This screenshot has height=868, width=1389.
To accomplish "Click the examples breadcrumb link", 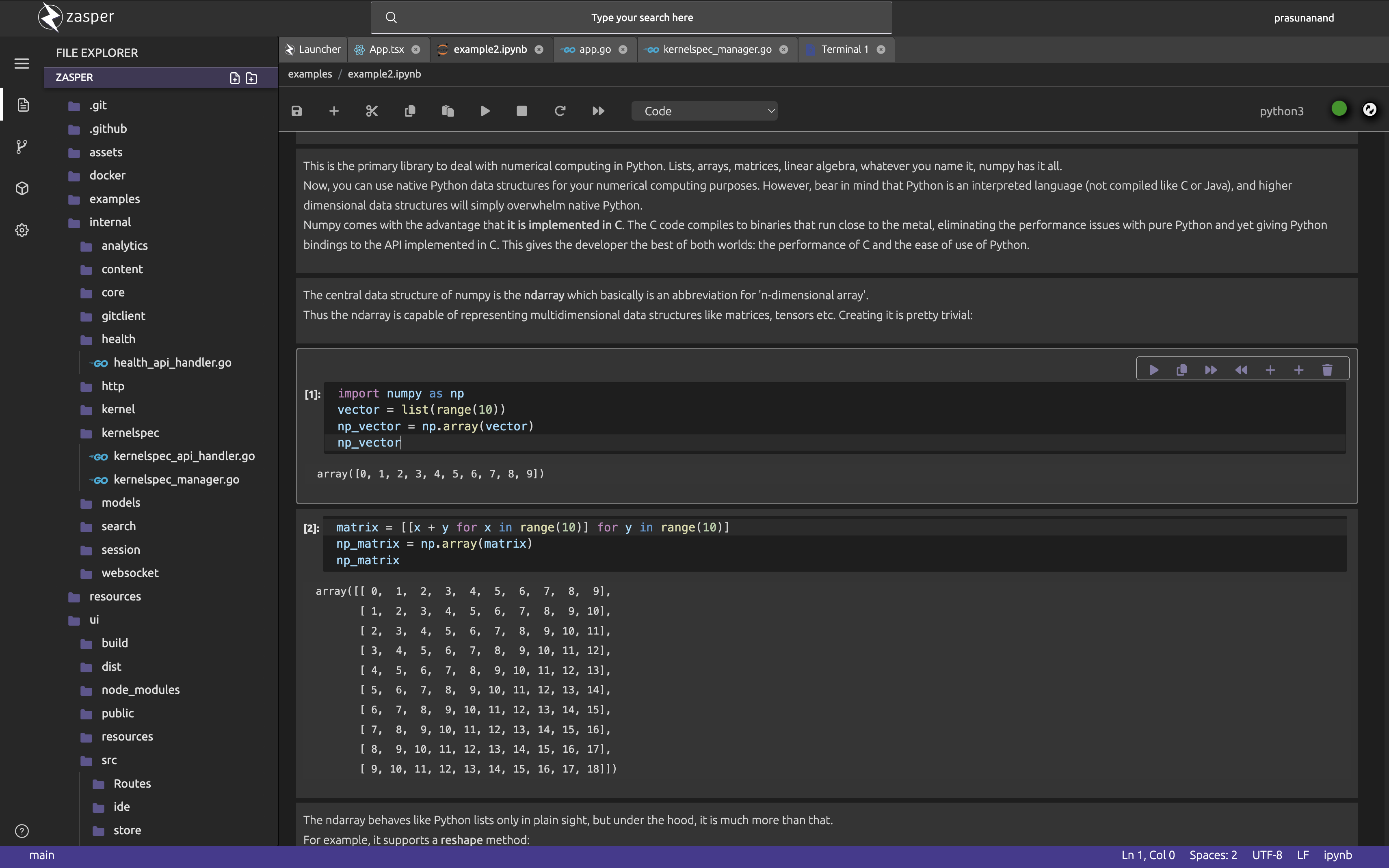I will (x=309, y=74).
